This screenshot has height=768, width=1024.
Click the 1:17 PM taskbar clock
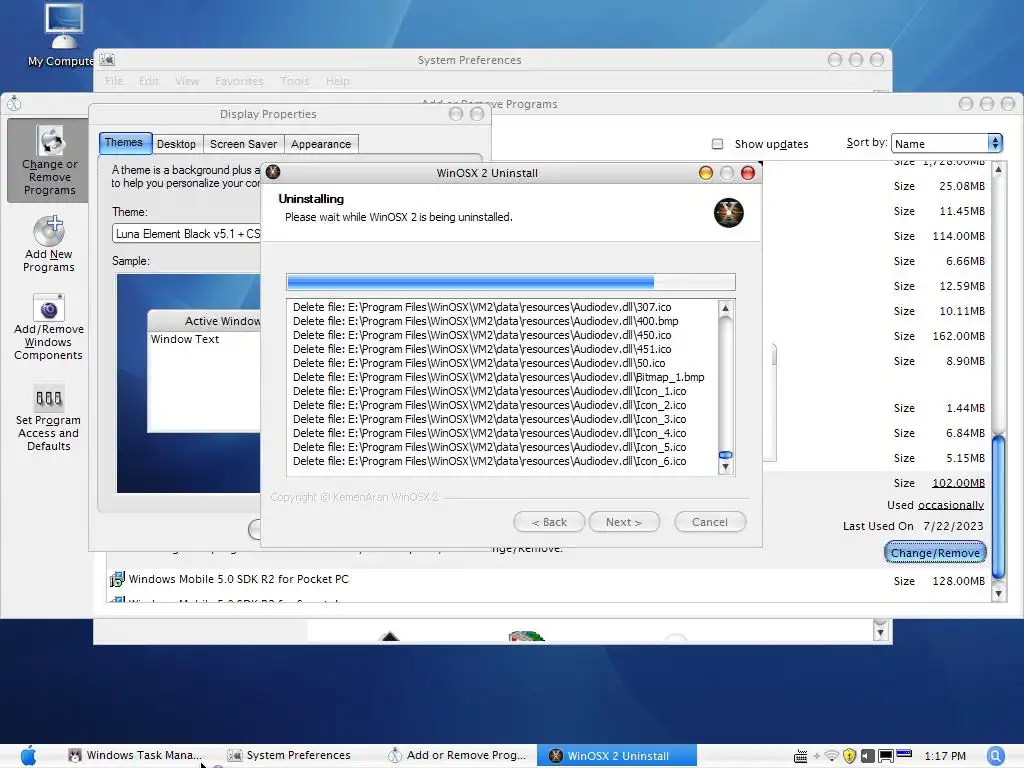pyautogui.click(x=945, y=756)
